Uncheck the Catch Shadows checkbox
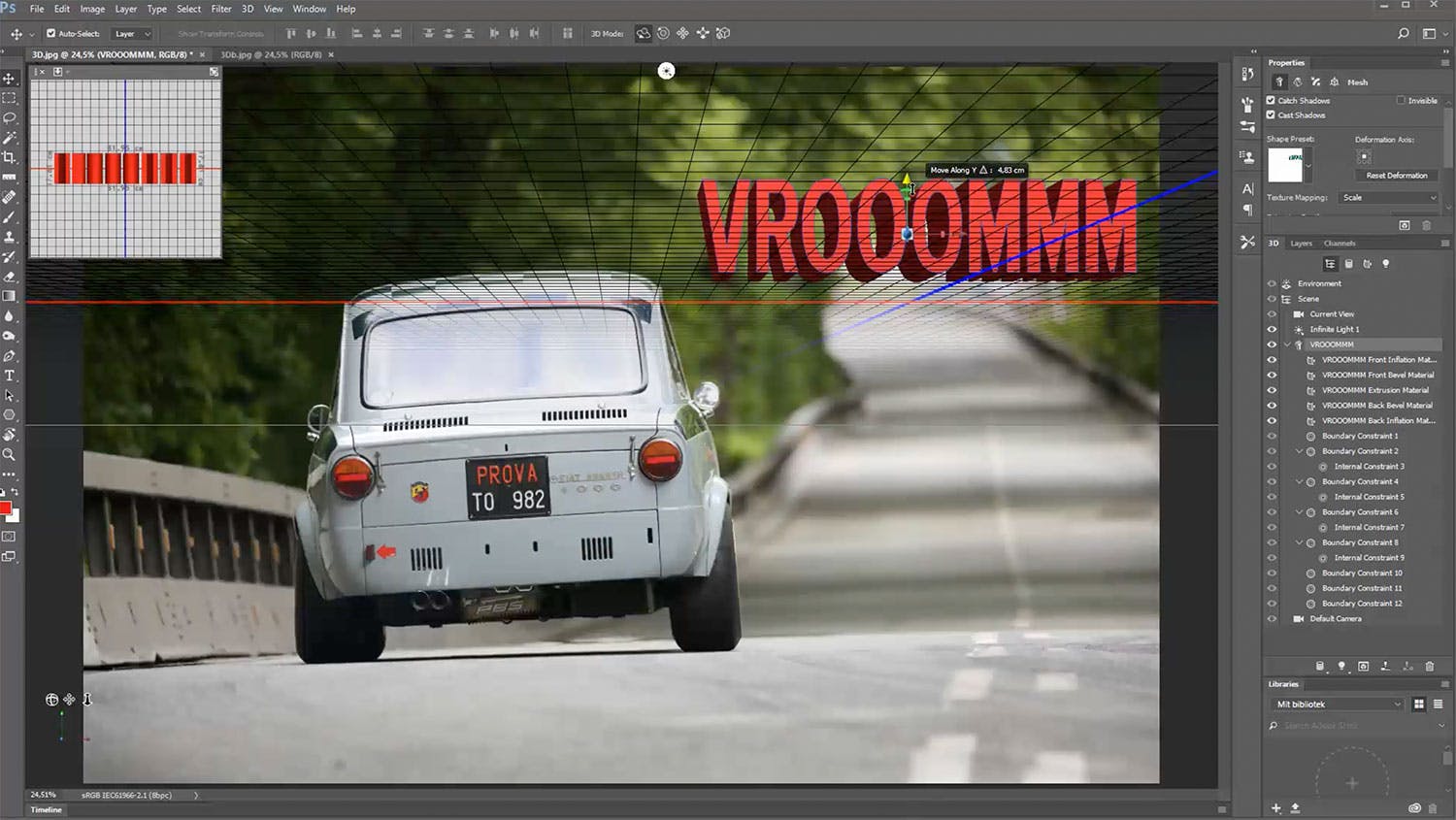Screen dimensions: 1456x820 tap(1271, 100)
